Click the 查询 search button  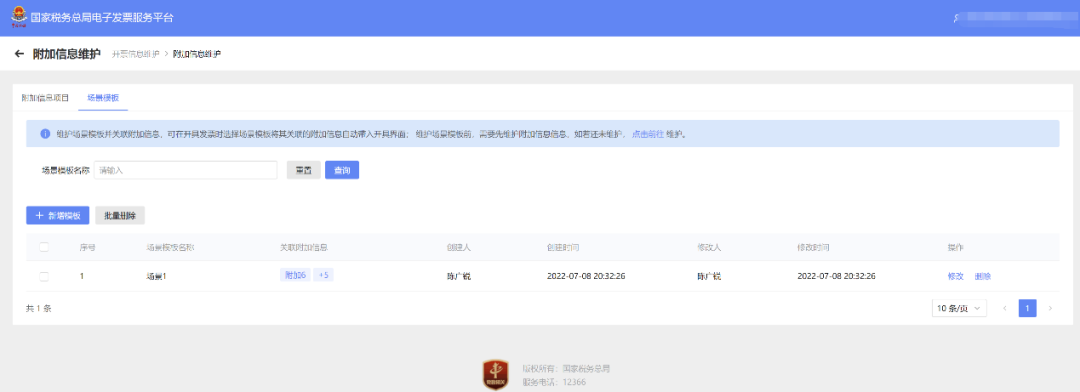coord(342,170)
